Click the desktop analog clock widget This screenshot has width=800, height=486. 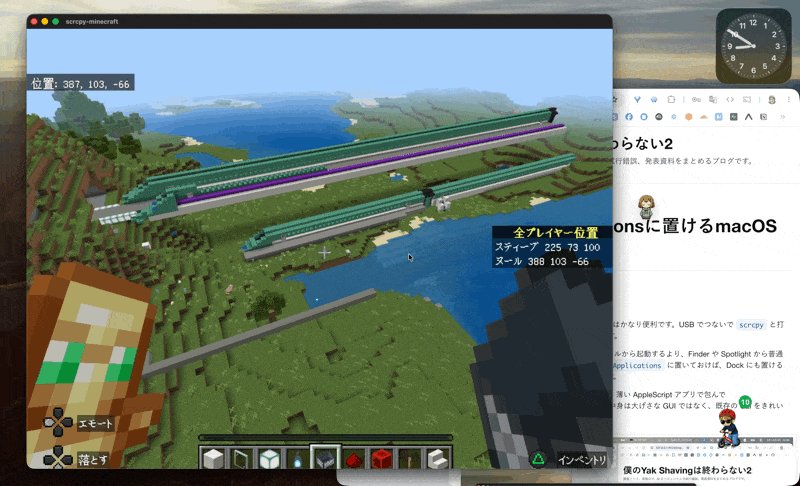click(754, 46)
